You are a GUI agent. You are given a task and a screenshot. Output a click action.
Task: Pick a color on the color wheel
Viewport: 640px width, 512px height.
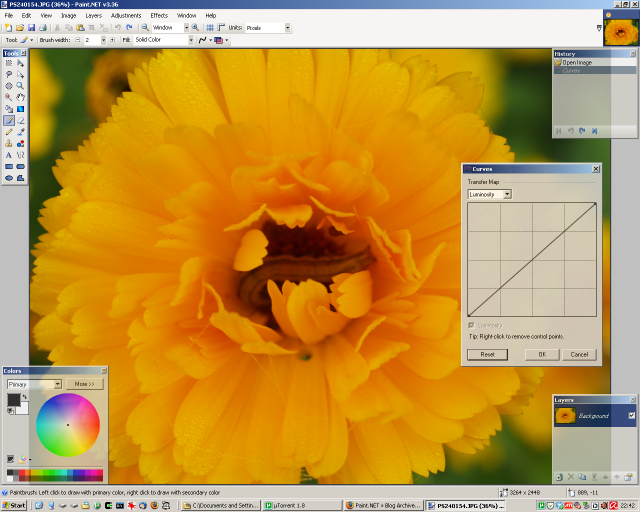(68, 425)
